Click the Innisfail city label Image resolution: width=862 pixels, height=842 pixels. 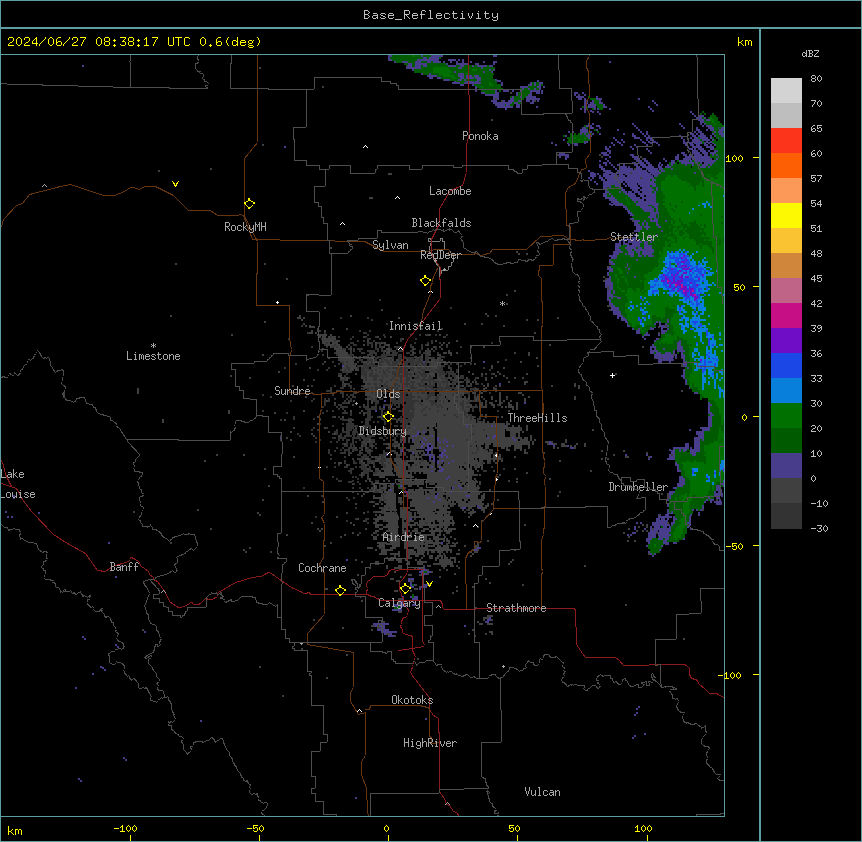coord(416,326)
